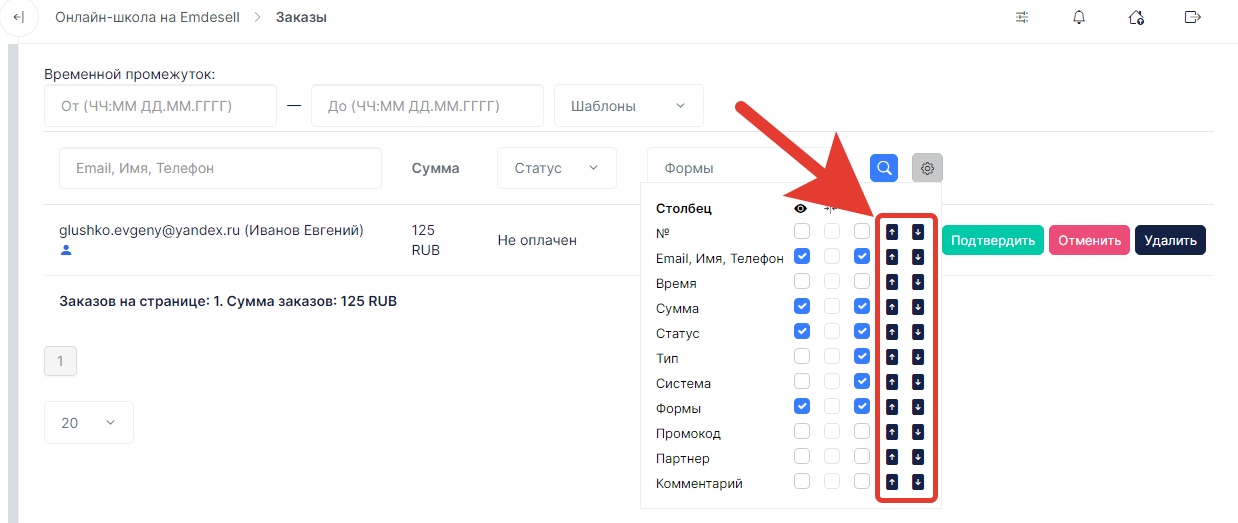Move the Комментарий column down
The image size is (1238, 523).
click(x=918, y=482)
